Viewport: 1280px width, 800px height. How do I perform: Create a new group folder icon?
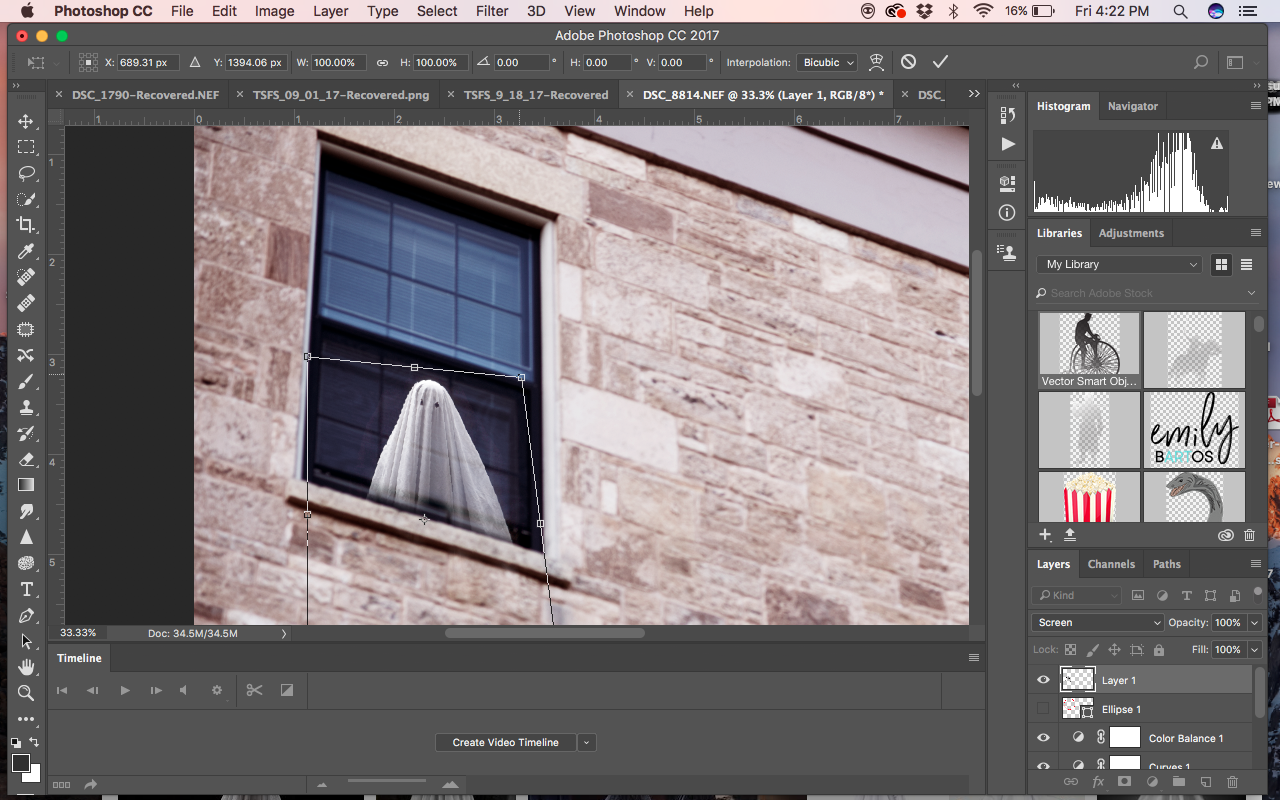point(1179,782)
